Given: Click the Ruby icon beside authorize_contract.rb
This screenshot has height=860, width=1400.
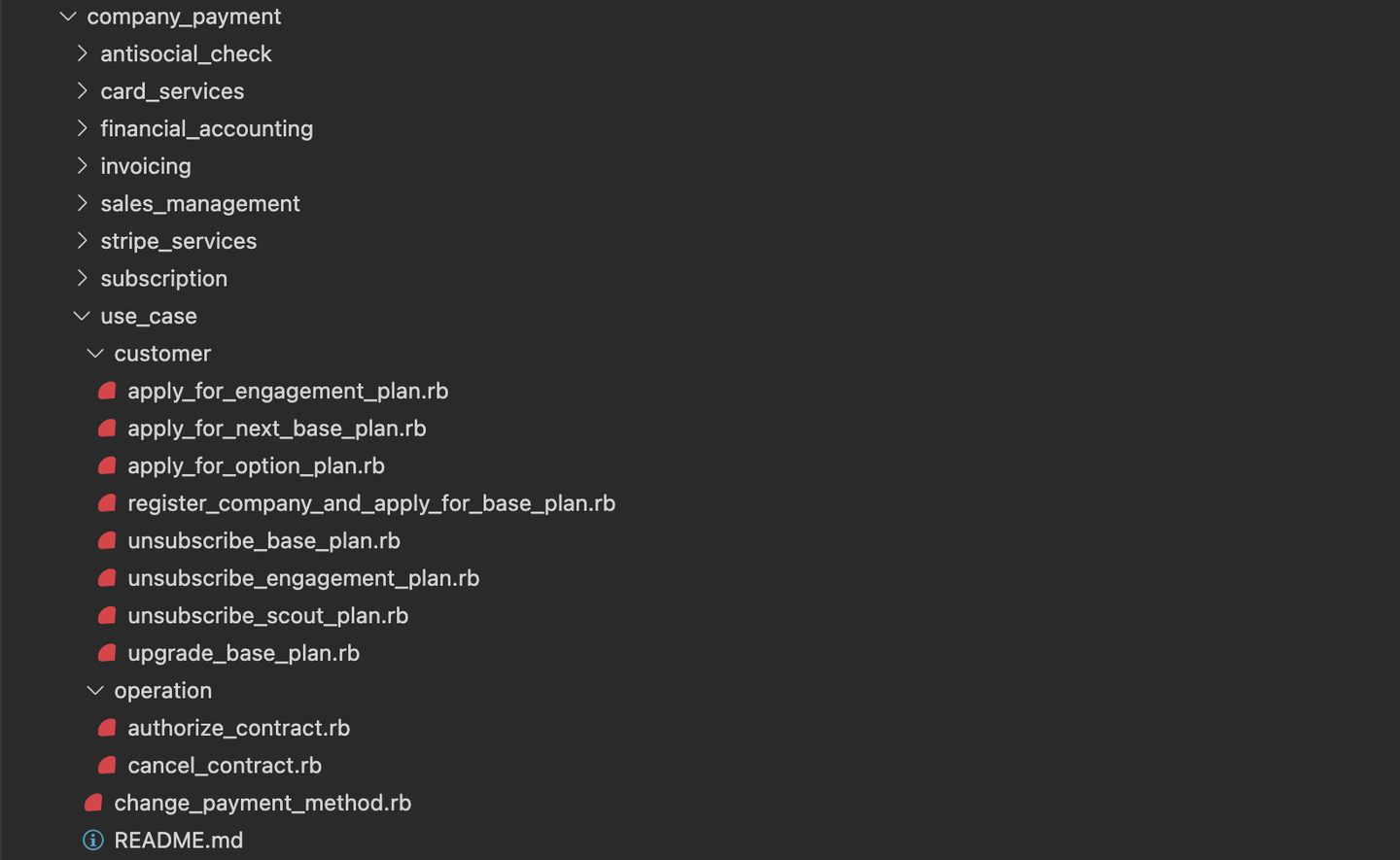Looking at the screenshot, I should pos(107,728).
